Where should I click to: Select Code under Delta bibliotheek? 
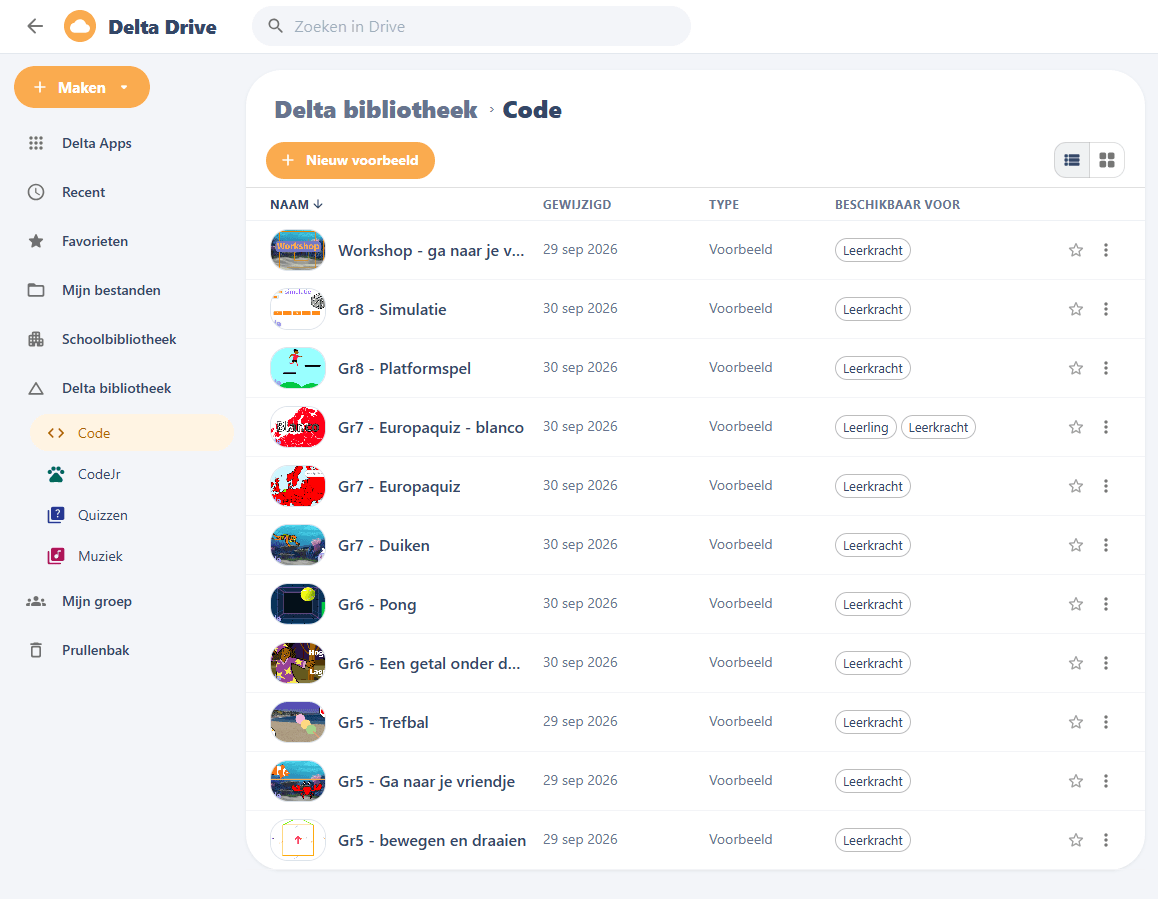[x=131, y=433]
